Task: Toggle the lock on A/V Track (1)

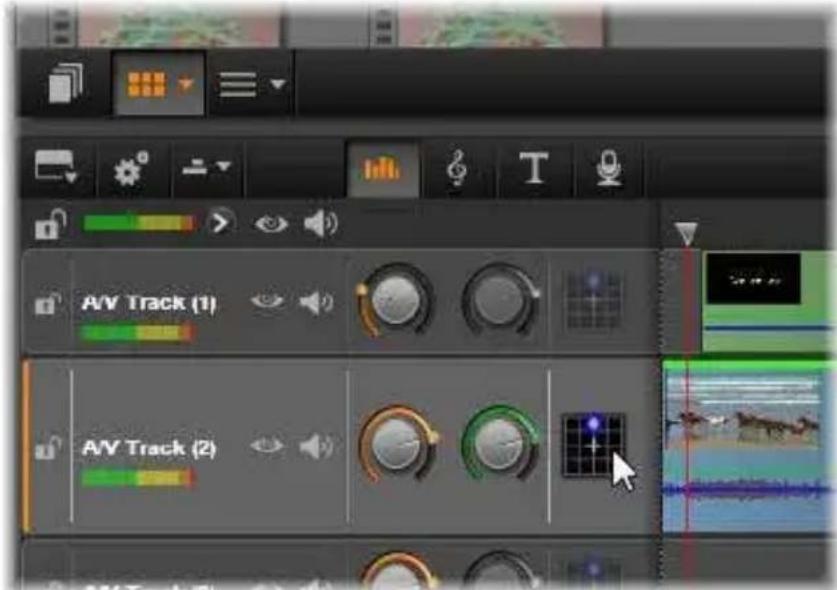Action: point(48,304)
